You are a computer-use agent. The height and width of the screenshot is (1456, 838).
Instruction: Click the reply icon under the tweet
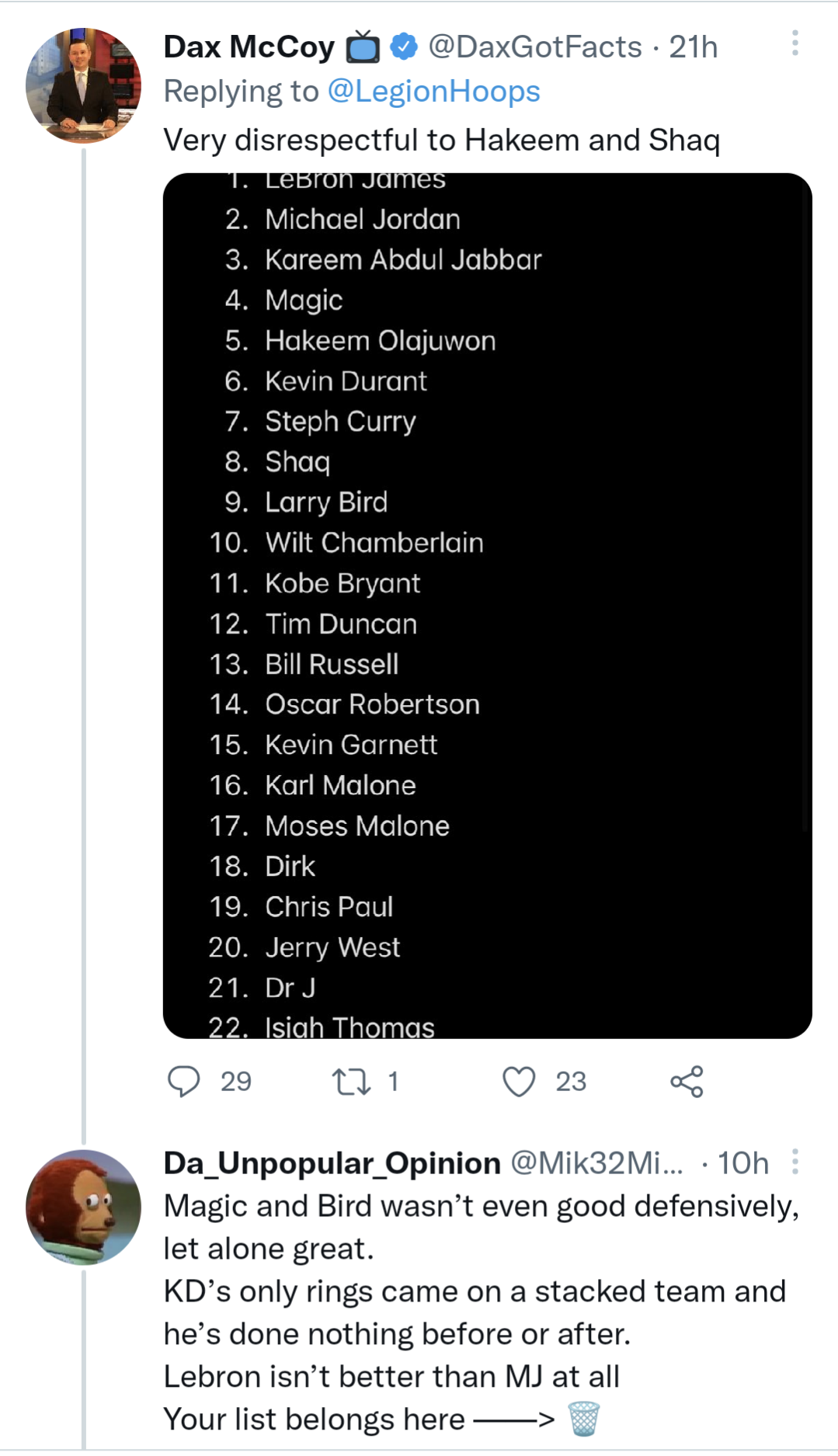point(186,1081)
